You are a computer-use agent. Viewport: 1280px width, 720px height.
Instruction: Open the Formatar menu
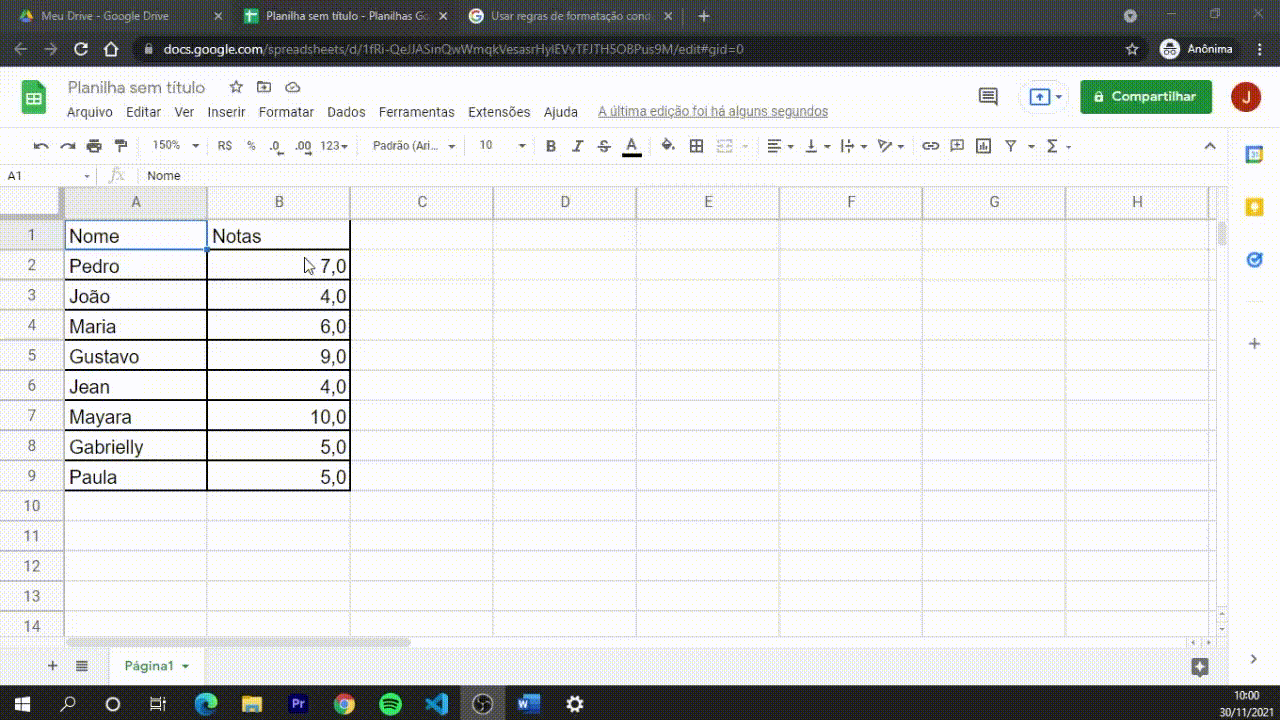pos(286,112)
